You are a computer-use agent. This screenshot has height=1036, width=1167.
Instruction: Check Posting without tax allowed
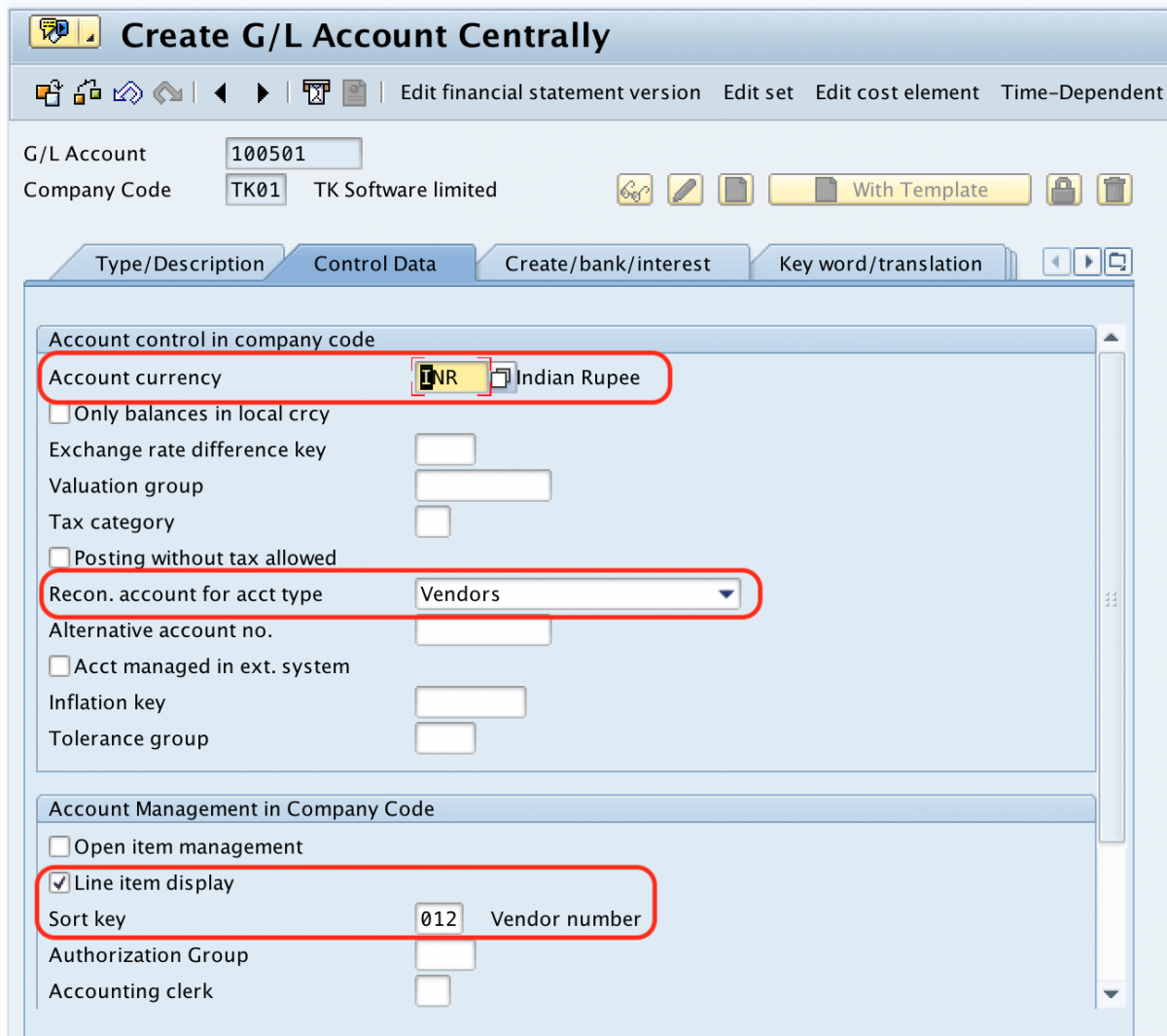click(58, 557)
